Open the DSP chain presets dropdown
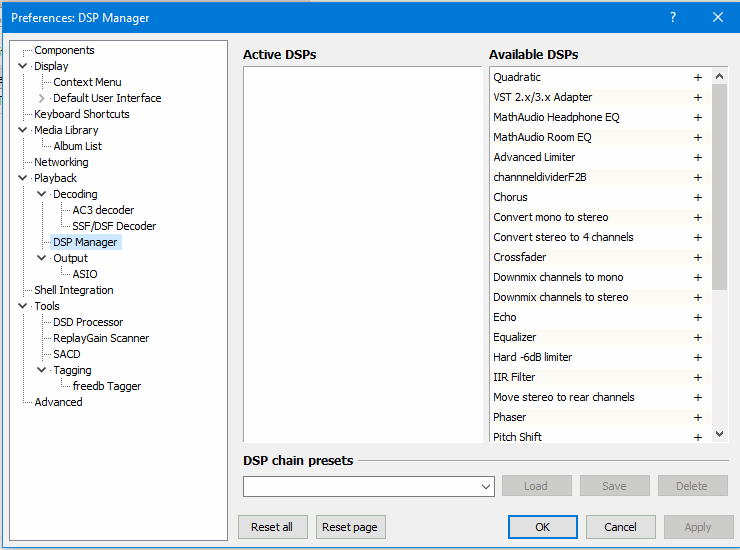Viewport: 740px width, 550px height. coord(486,487)
